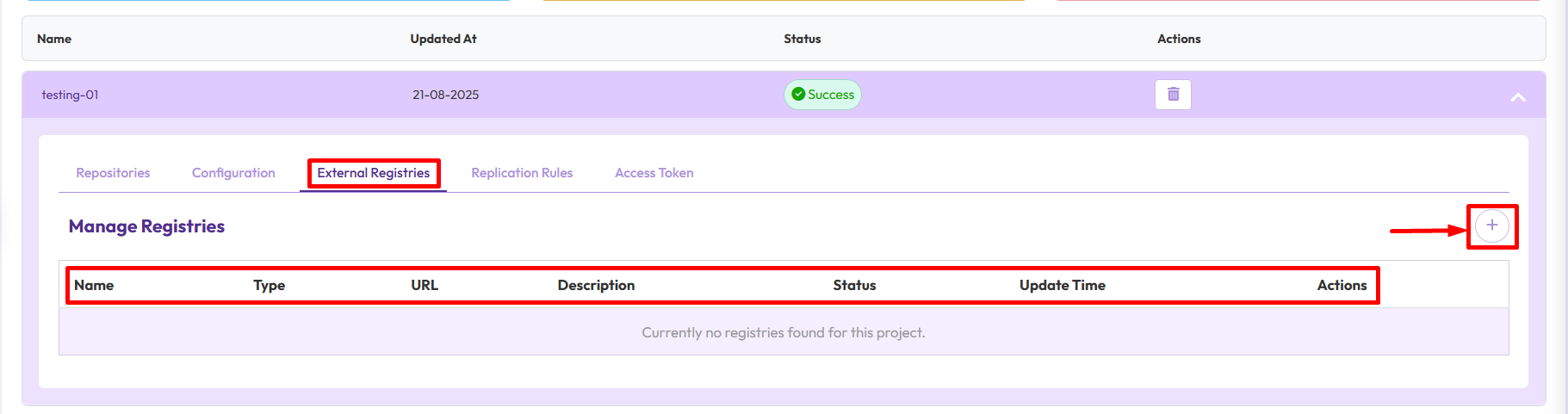The height and width of the screenshot is (414, 1568).
Task: Collapse the testing-01 project row chevron
Action: (1518, 97)
